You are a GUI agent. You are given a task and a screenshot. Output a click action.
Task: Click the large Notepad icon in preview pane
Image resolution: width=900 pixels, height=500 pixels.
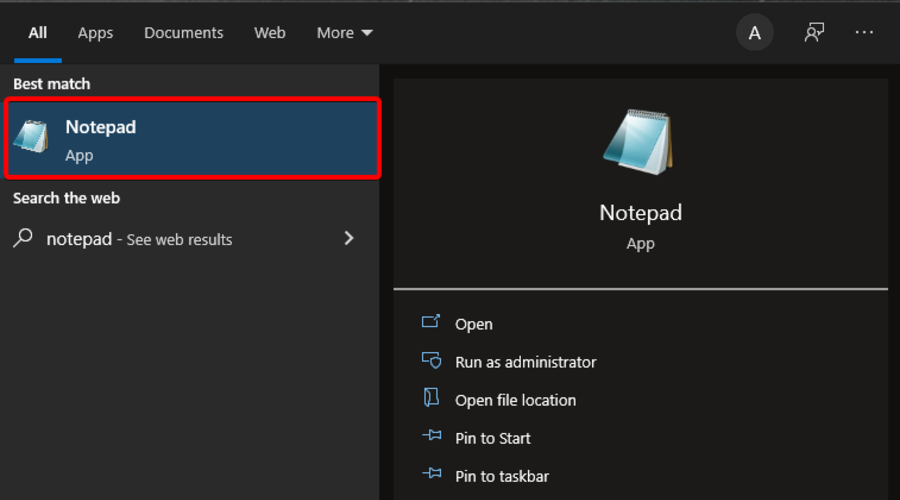pyautogui.click(x=639, y=142)
